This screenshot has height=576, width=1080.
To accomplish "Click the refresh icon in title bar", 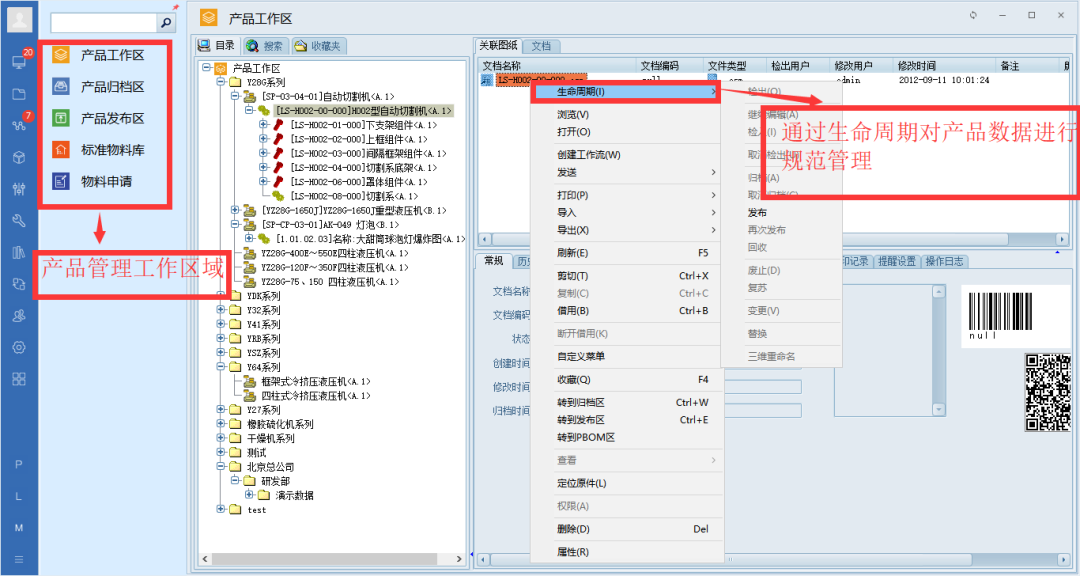I will 974,16.
